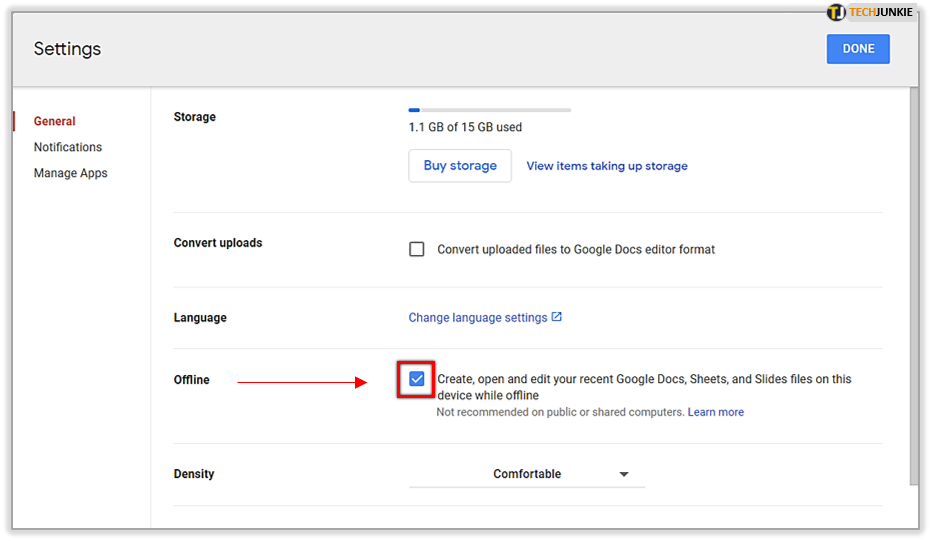This screenshot has height=541, width=931.
Task: Open View items taking up storage link
Action: (x=607, y=166)
